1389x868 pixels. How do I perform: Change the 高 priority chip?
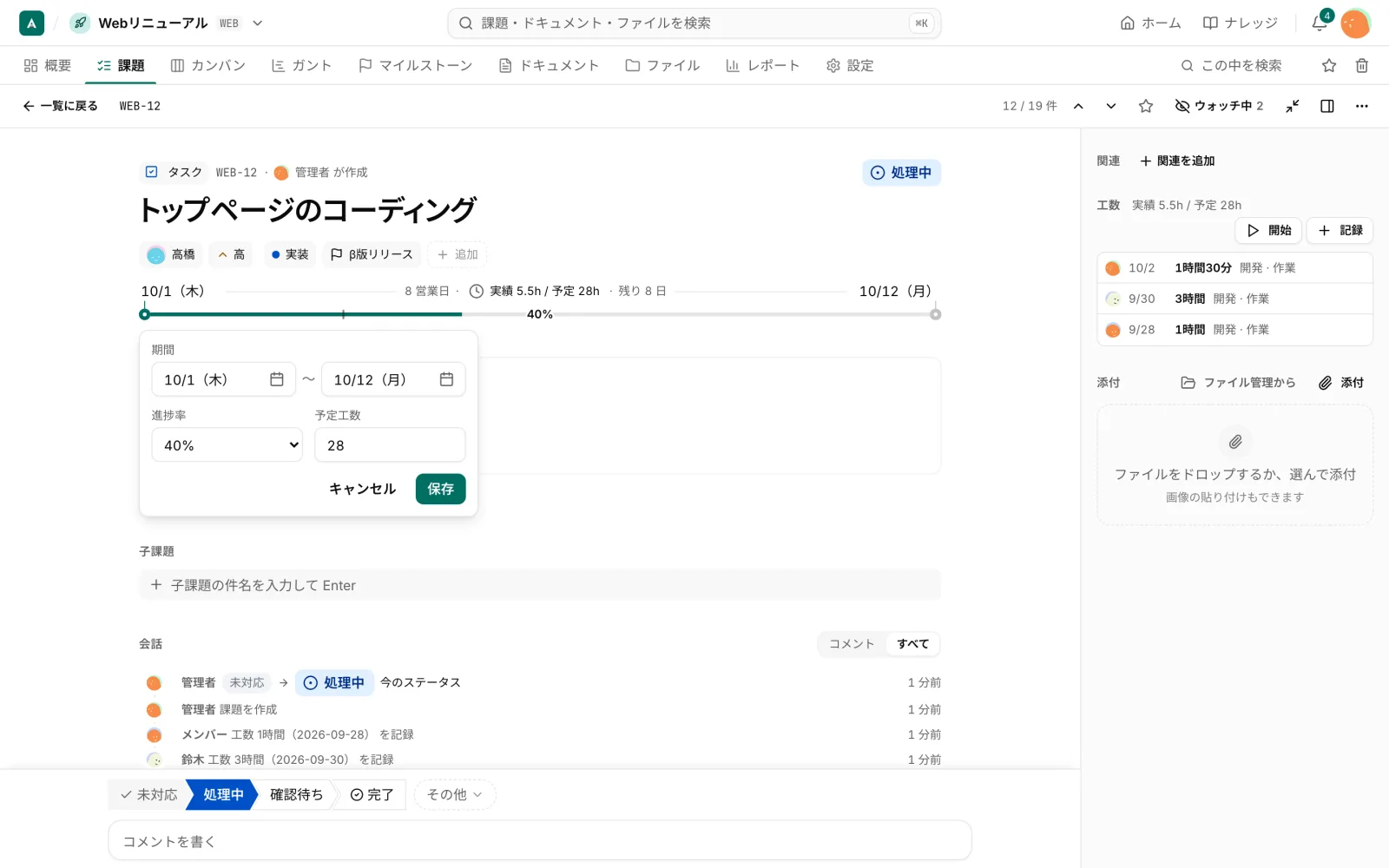[x=231, y=254]
